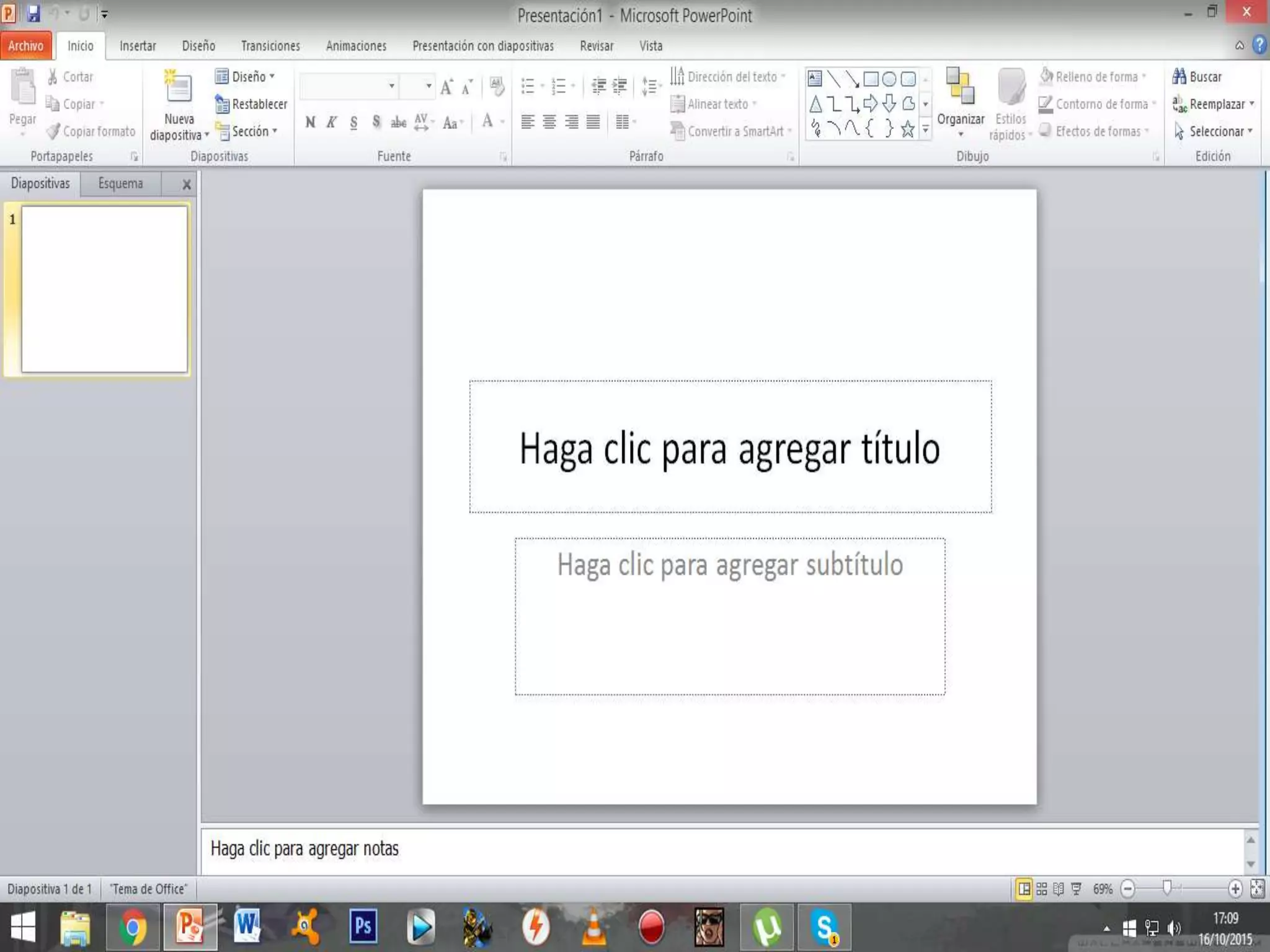Toggle bold formatting N button
1270x952 pixels.
310,122
